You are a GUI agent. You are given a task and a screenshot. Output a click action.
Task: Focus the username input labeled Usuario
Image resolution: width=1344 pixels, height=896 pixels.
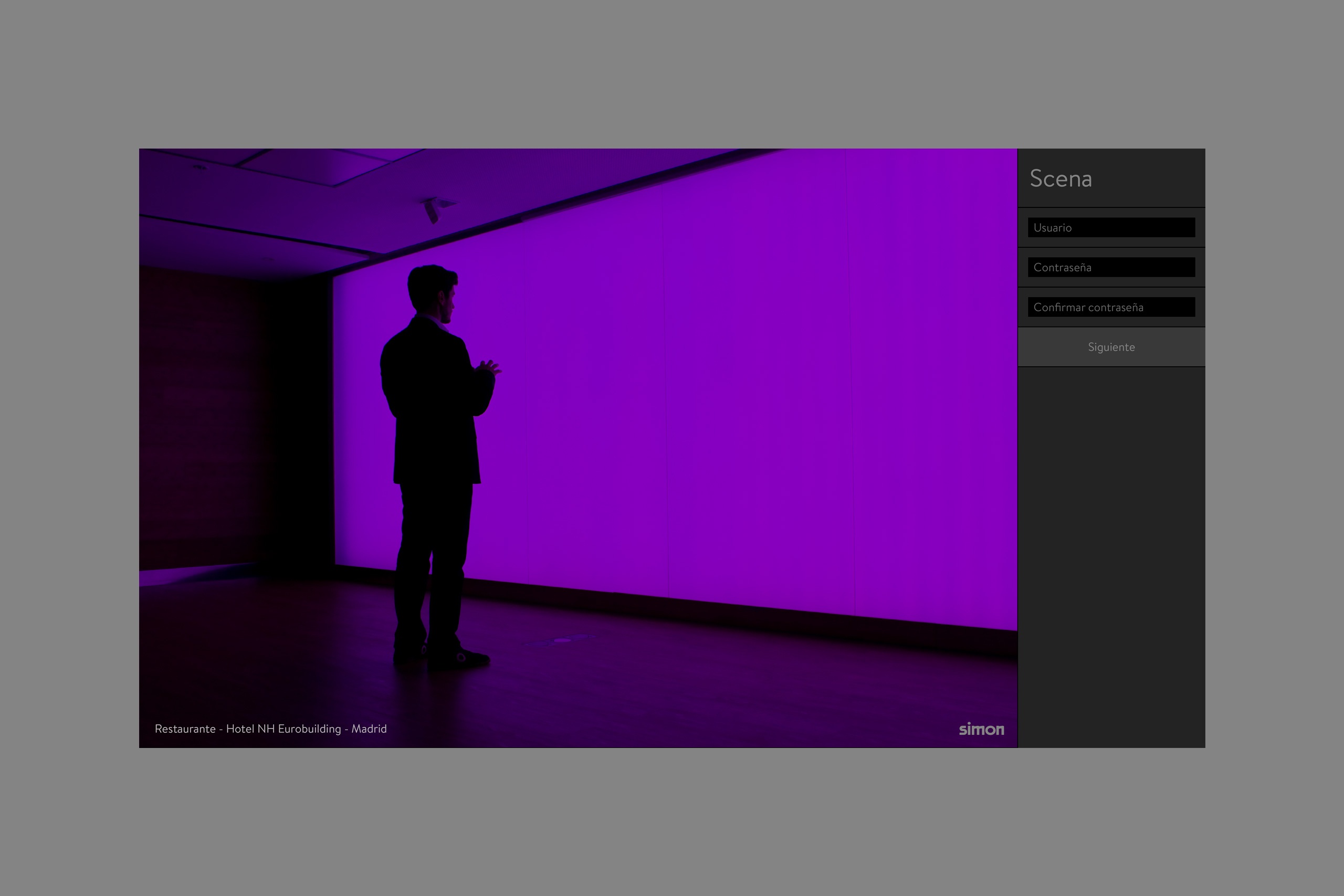(1110, 227)
